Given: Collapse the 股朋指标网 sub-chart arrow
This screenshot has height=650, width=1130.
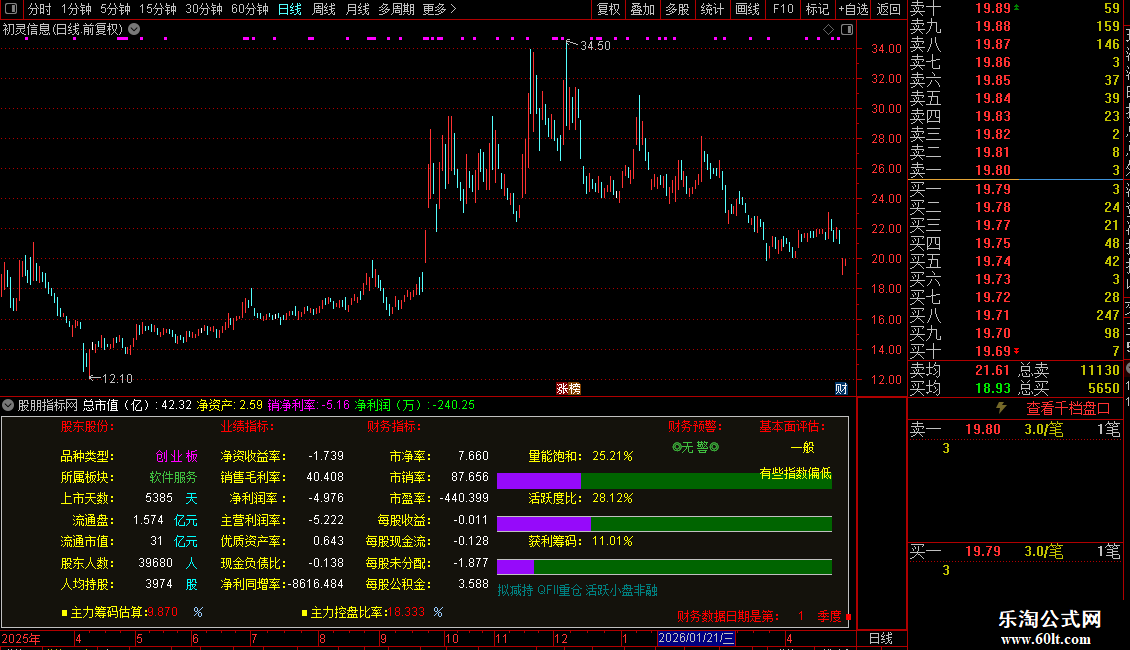Looking at the screenshot, I should coord(8,405).
